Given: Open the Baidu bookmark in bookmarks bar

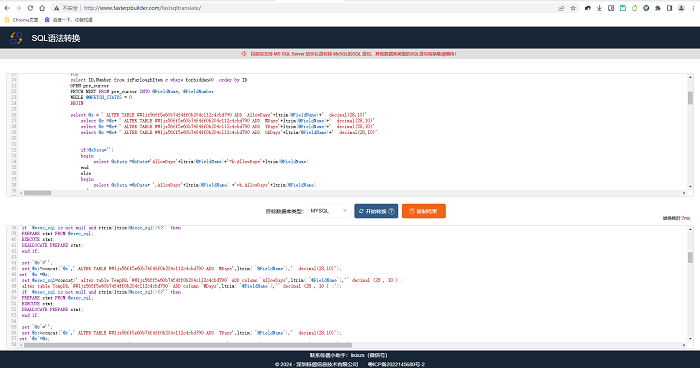Looking at the screenshot, I should (68, 20).
